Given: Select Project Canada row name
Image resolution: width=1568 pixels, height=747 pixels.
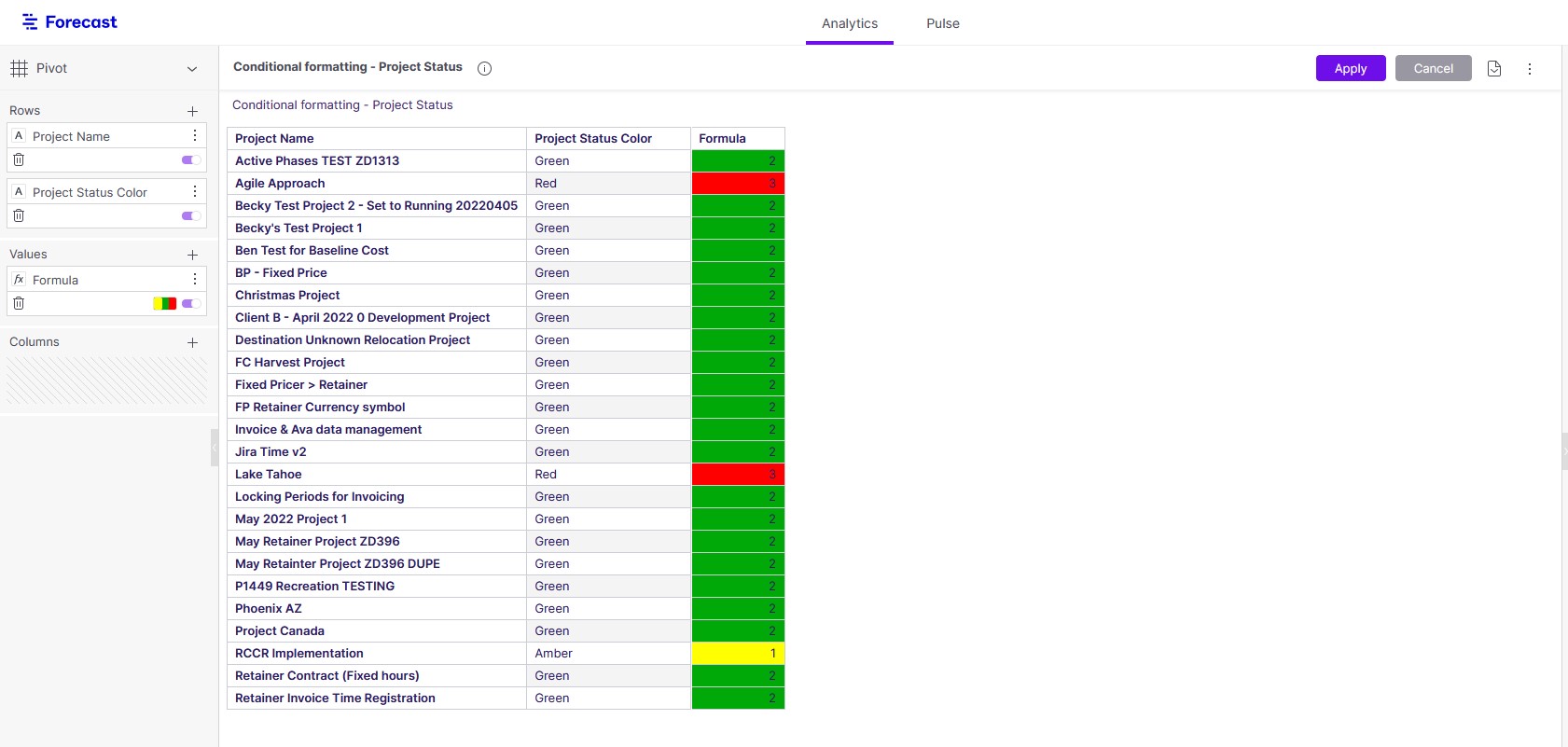Looking at the screenshot, I should coord(280,631).
